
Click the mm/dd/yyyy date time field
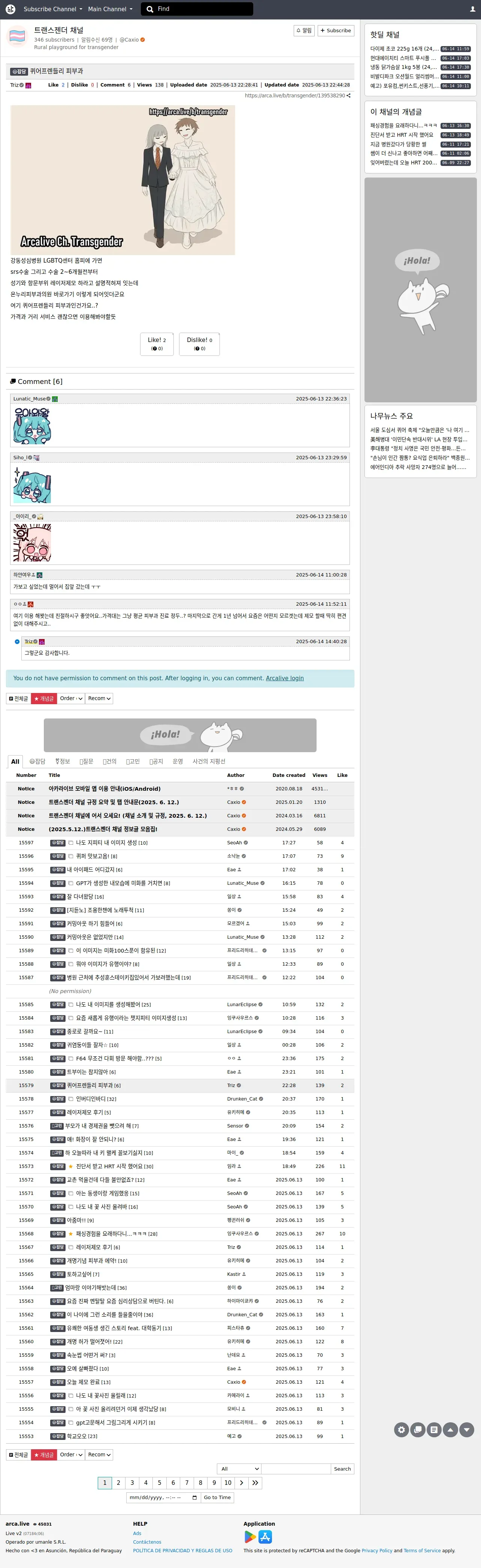(x=163, y=1498)
